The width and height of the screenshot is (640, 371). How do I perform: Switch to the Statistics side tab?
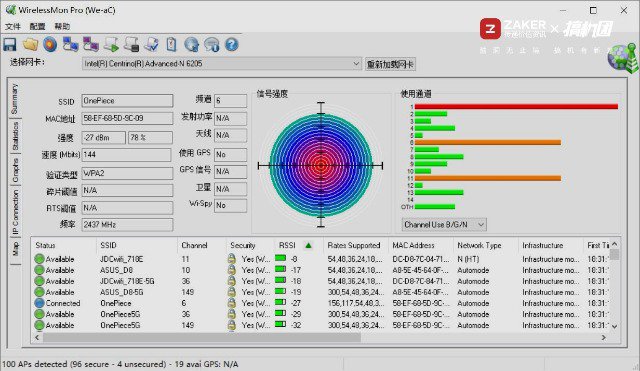15,136
